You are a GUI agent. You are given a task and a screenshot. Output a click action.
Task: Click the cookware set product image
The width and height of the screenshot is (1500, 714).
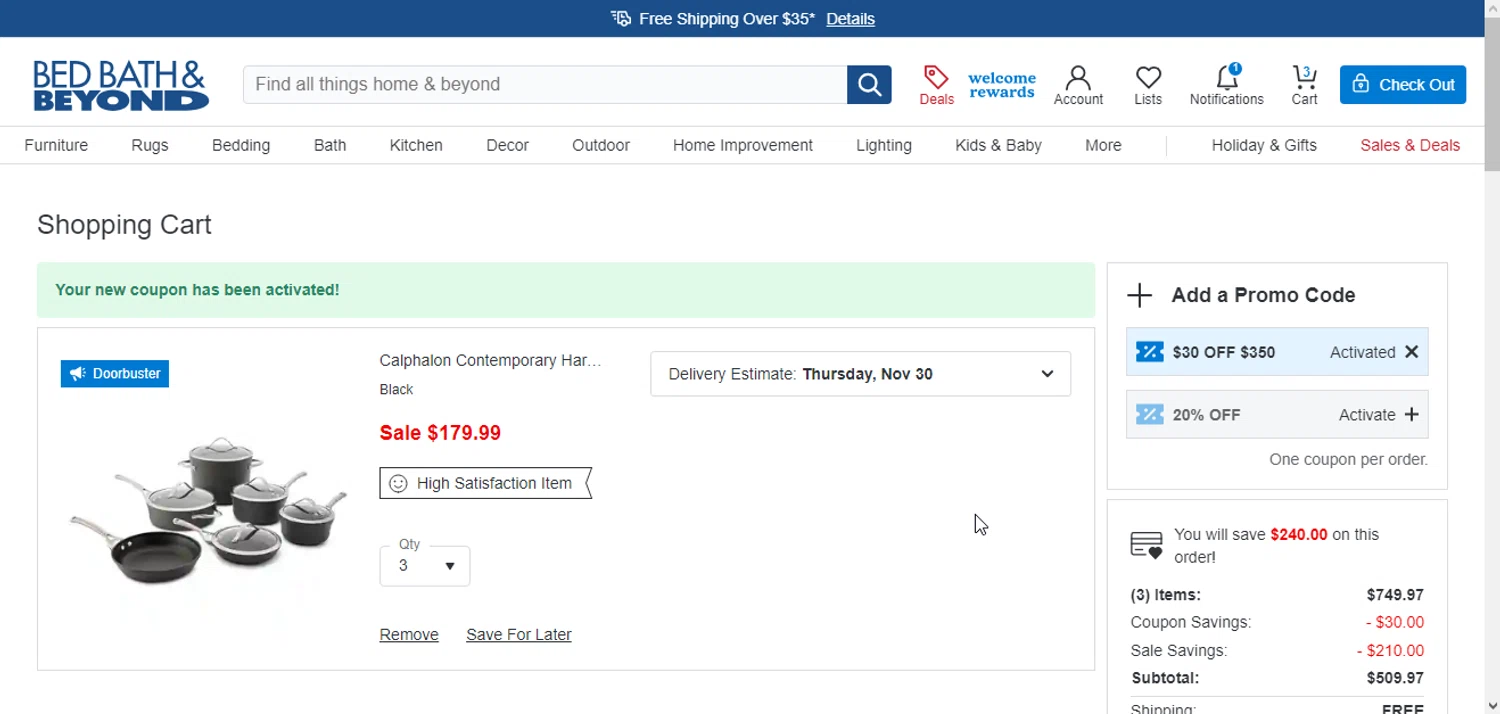208,510
